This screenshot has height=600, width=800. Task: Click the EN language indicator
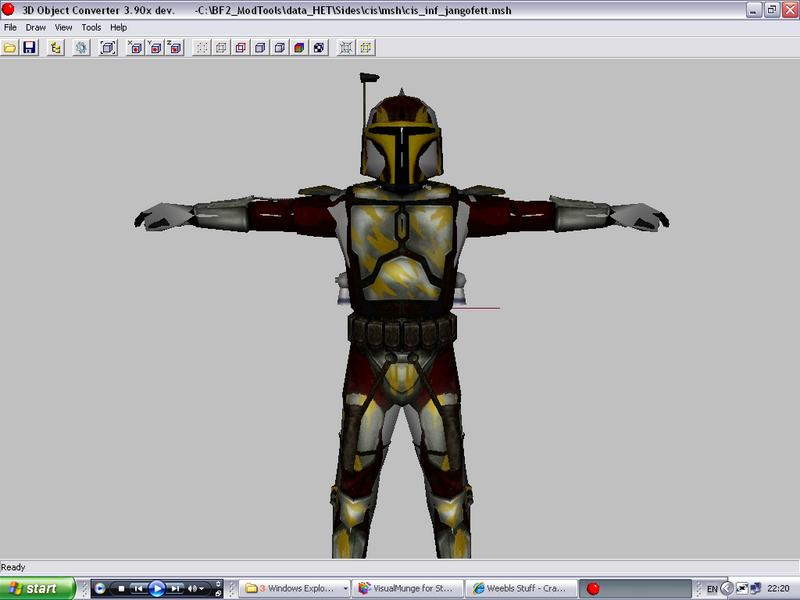712,589
